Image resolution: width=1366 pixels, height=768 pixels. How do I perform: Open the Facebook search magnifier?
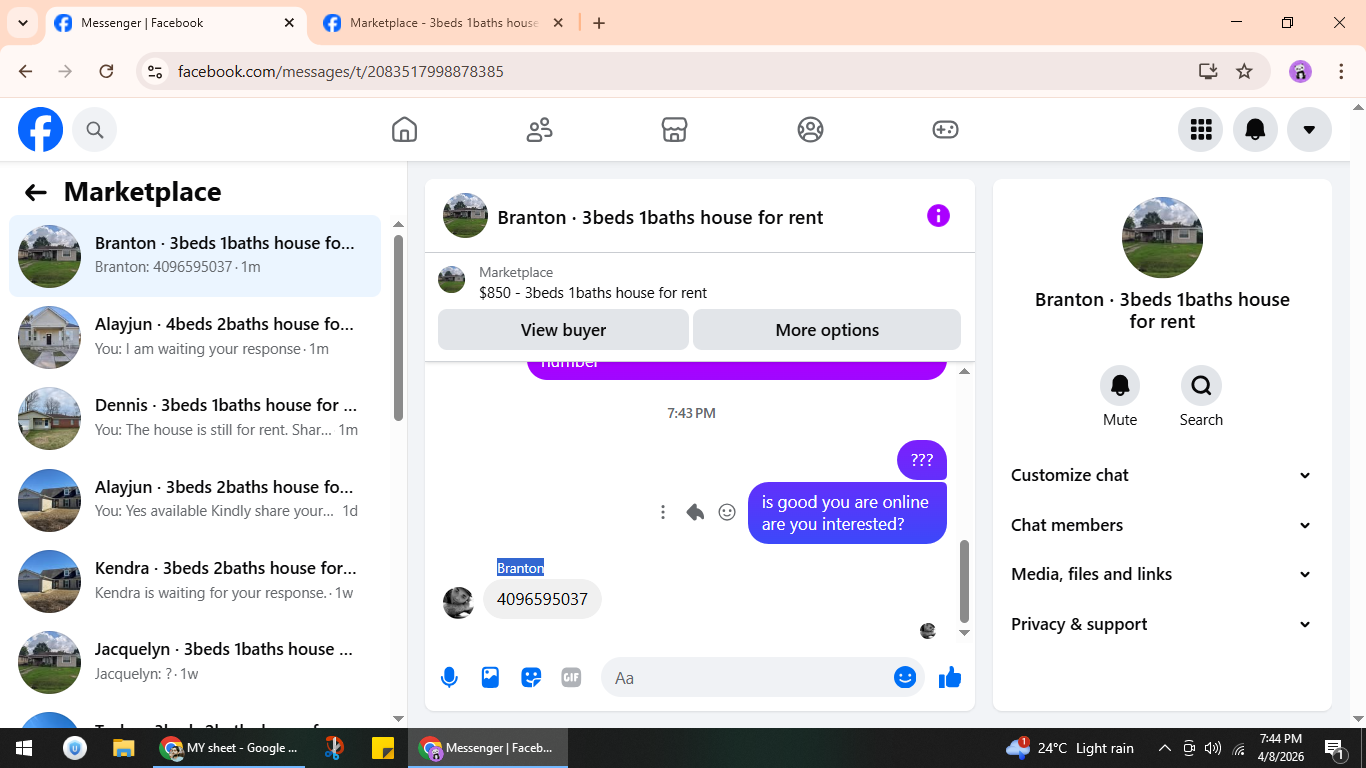(x=95, y=130)
